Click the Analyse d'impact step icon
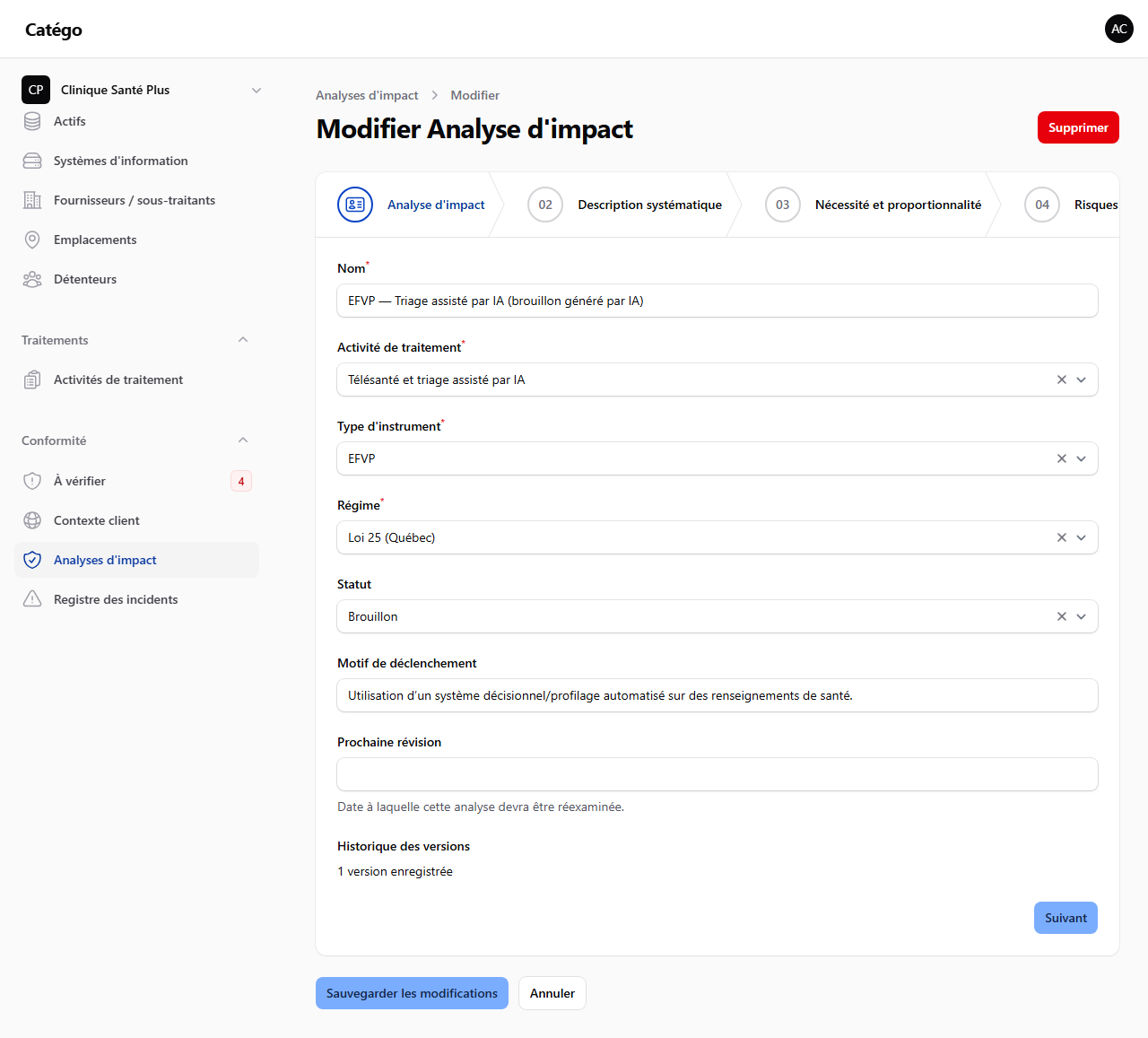 point(355,205)
